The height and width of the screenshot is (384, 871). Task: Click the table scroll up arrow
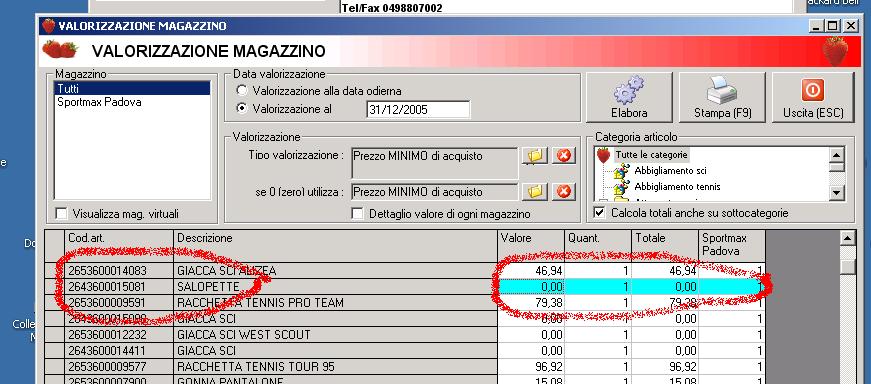coord(847,239)
